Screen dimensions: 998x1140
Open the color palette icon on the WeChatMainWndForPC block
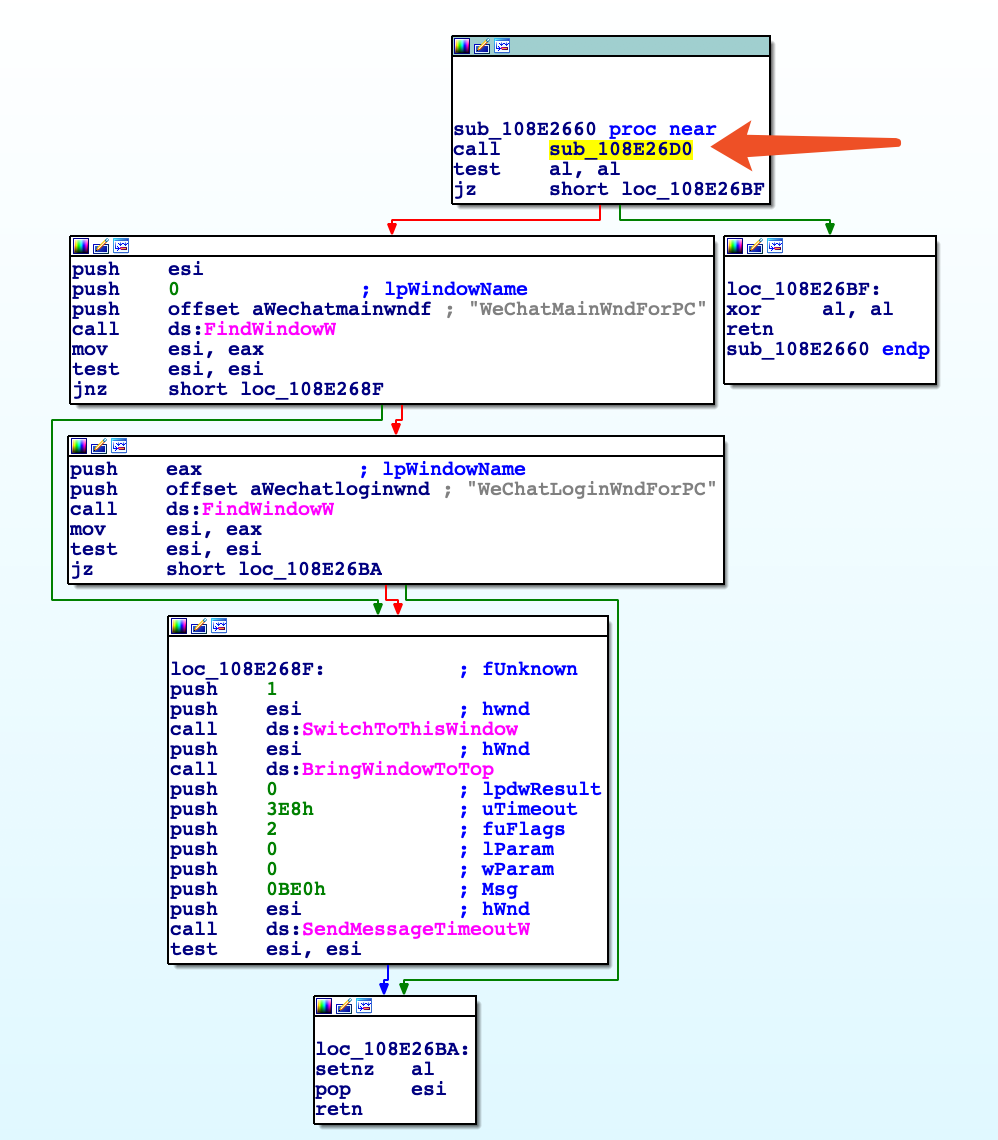click(80, 245)
